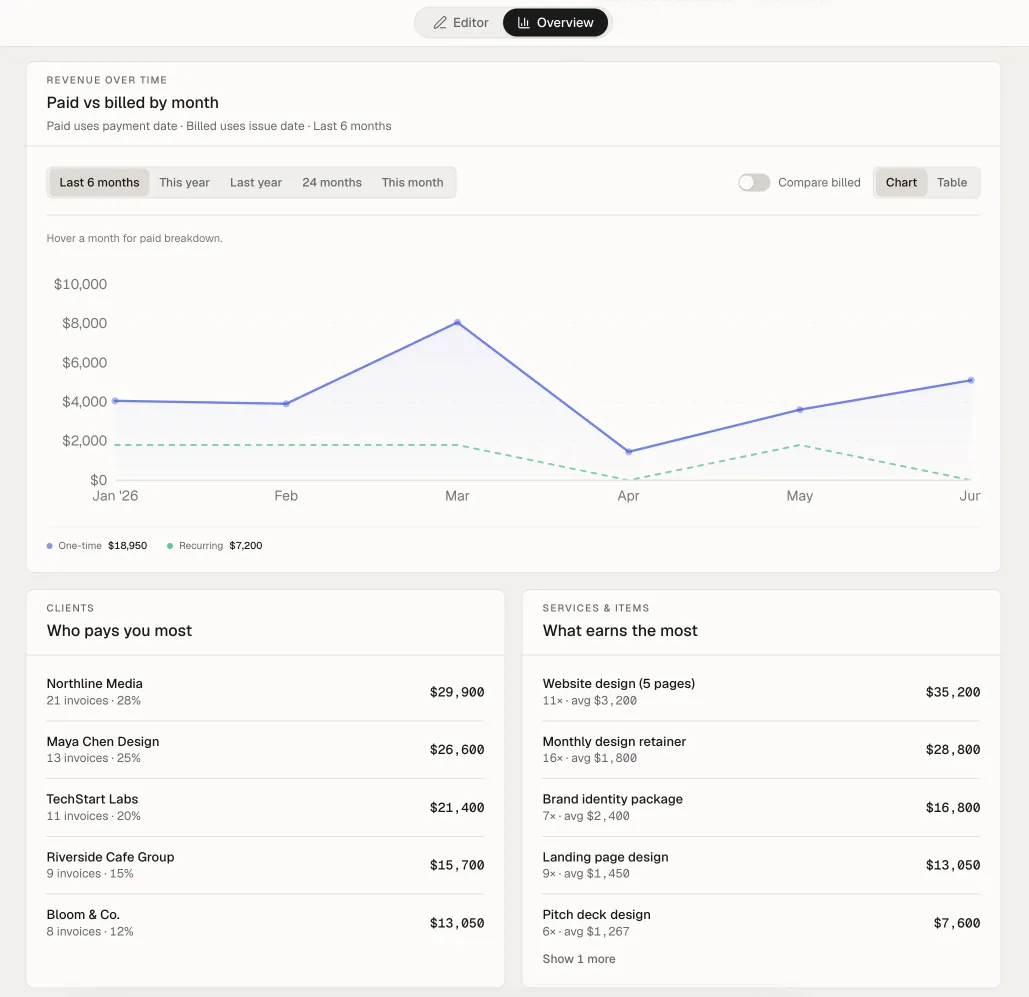The height and width of the screenshot is (997, 1029).
Task: Select Monthly design retainer item
Action: point(761,750)
